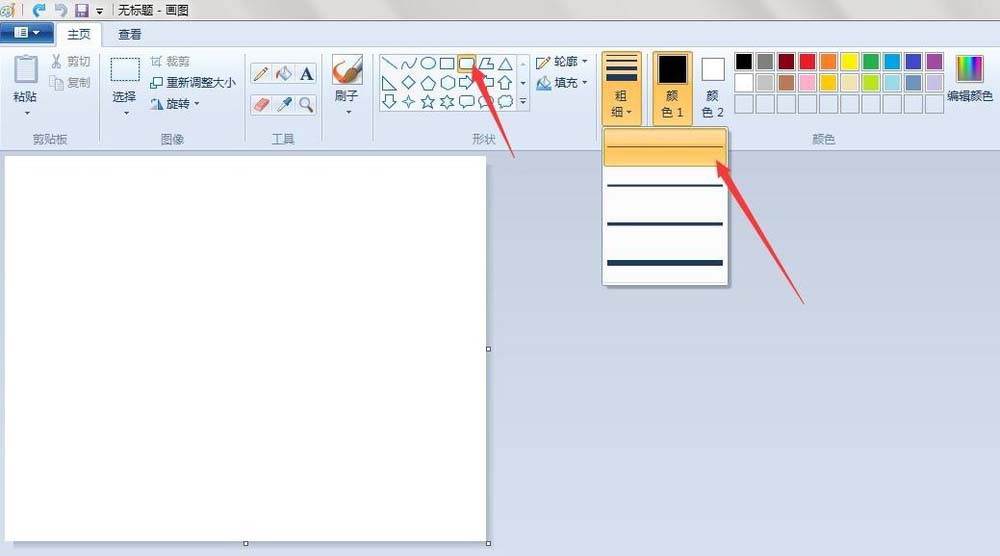
Task: Activate 颜色 1 foreground color
Action: click(x=672, y=88)
